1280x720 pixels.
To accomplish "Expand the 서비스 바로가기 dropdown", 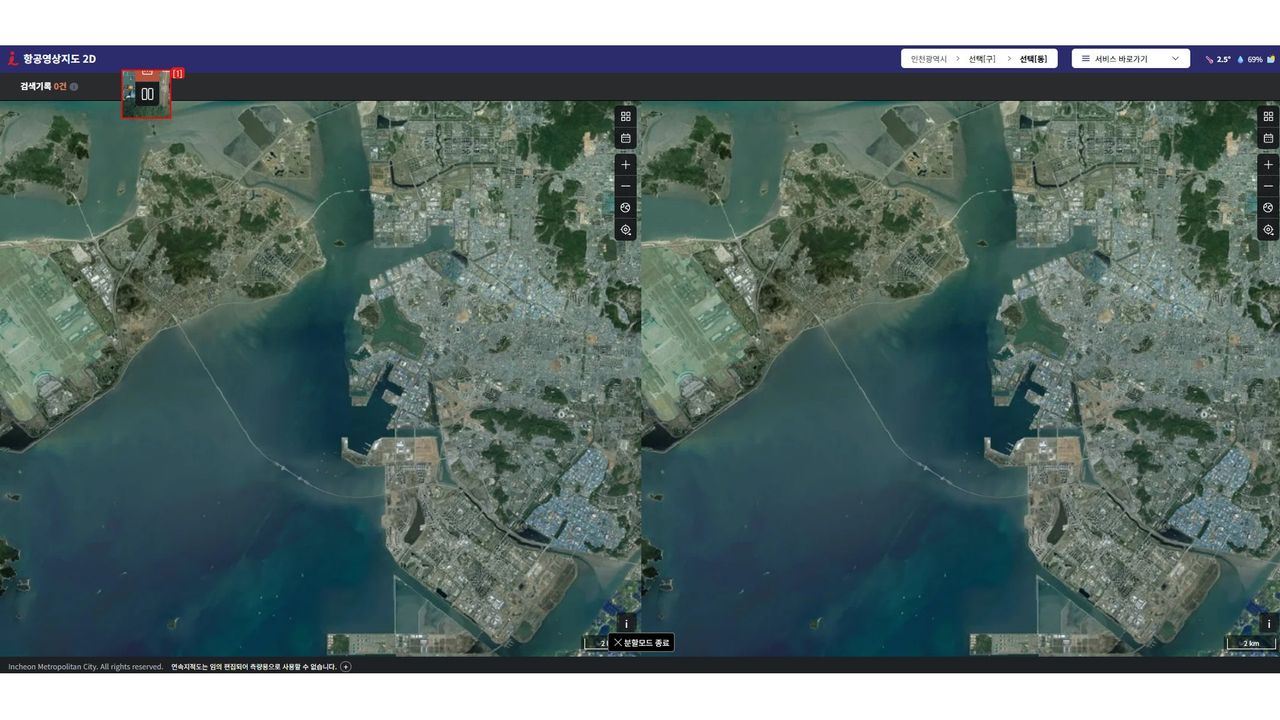I will click(1130, 59).
